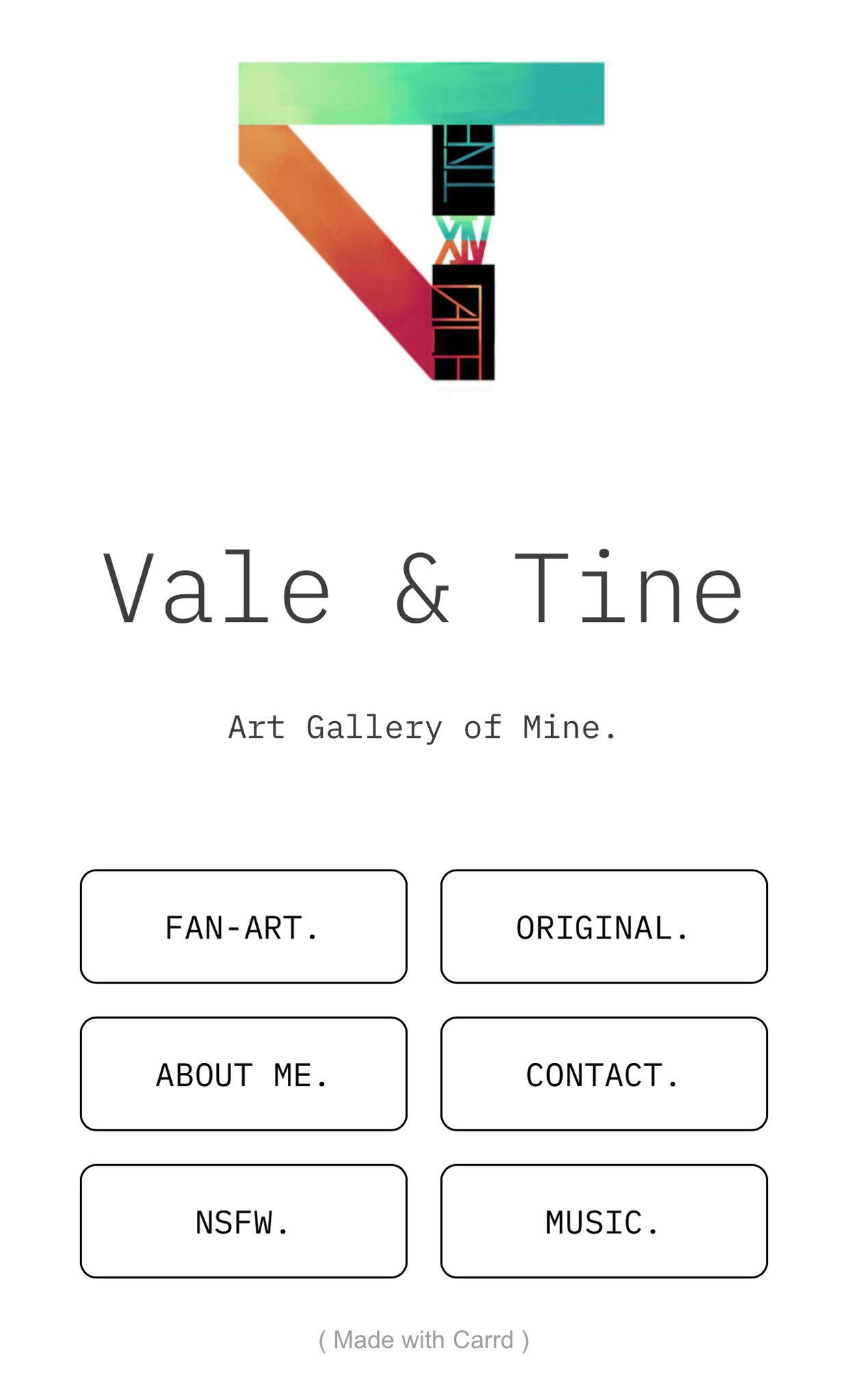Click the orange diagonal stripe in the logo

tap(335, 239)
